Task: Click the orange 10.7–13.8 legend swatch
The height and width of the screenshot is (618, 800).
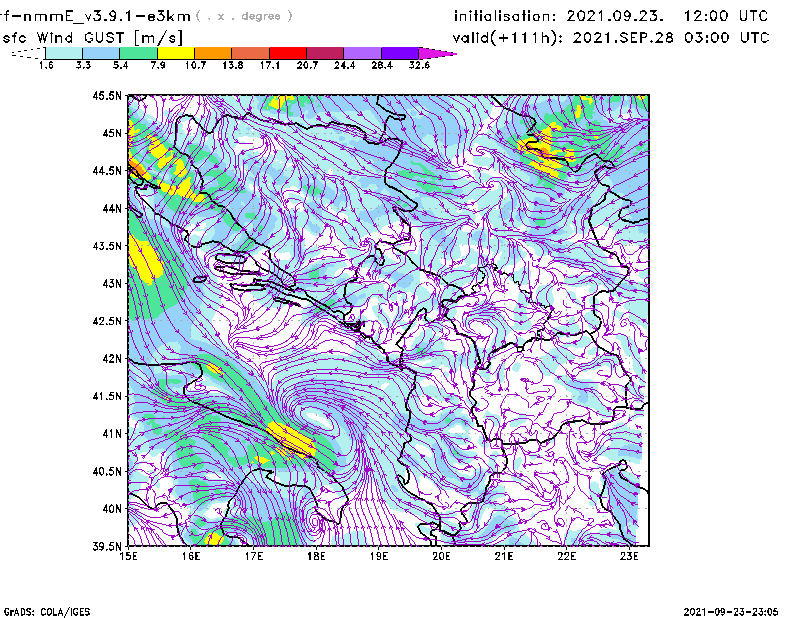Action: pyautogui.click(x=213, y=53)
